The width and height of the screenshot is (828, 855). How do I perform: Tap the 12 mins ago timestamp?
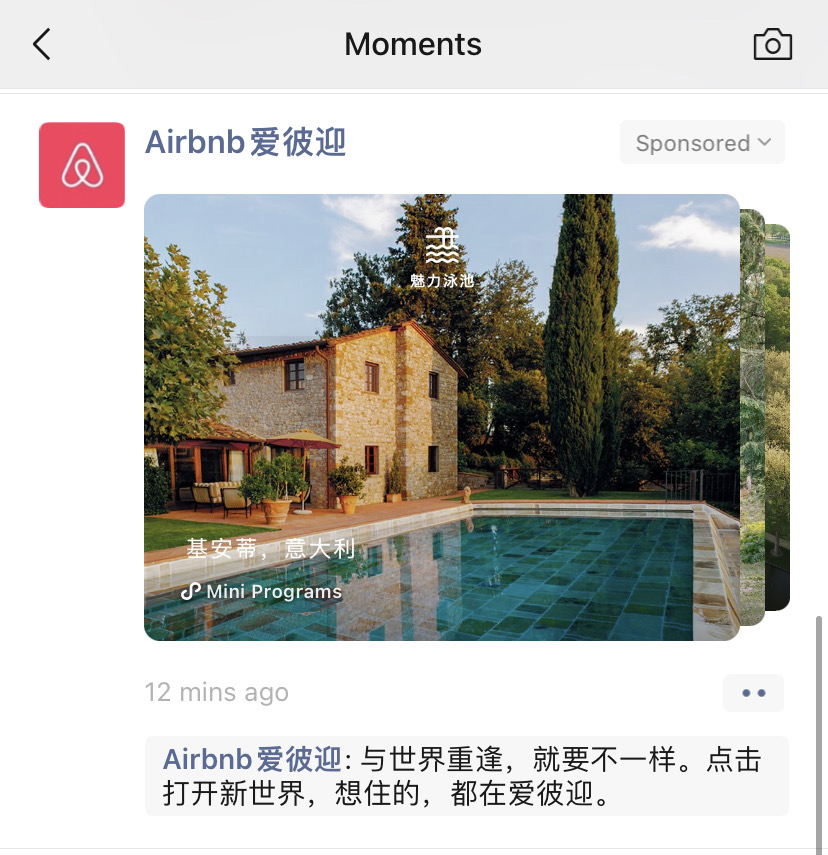[217, 693]
